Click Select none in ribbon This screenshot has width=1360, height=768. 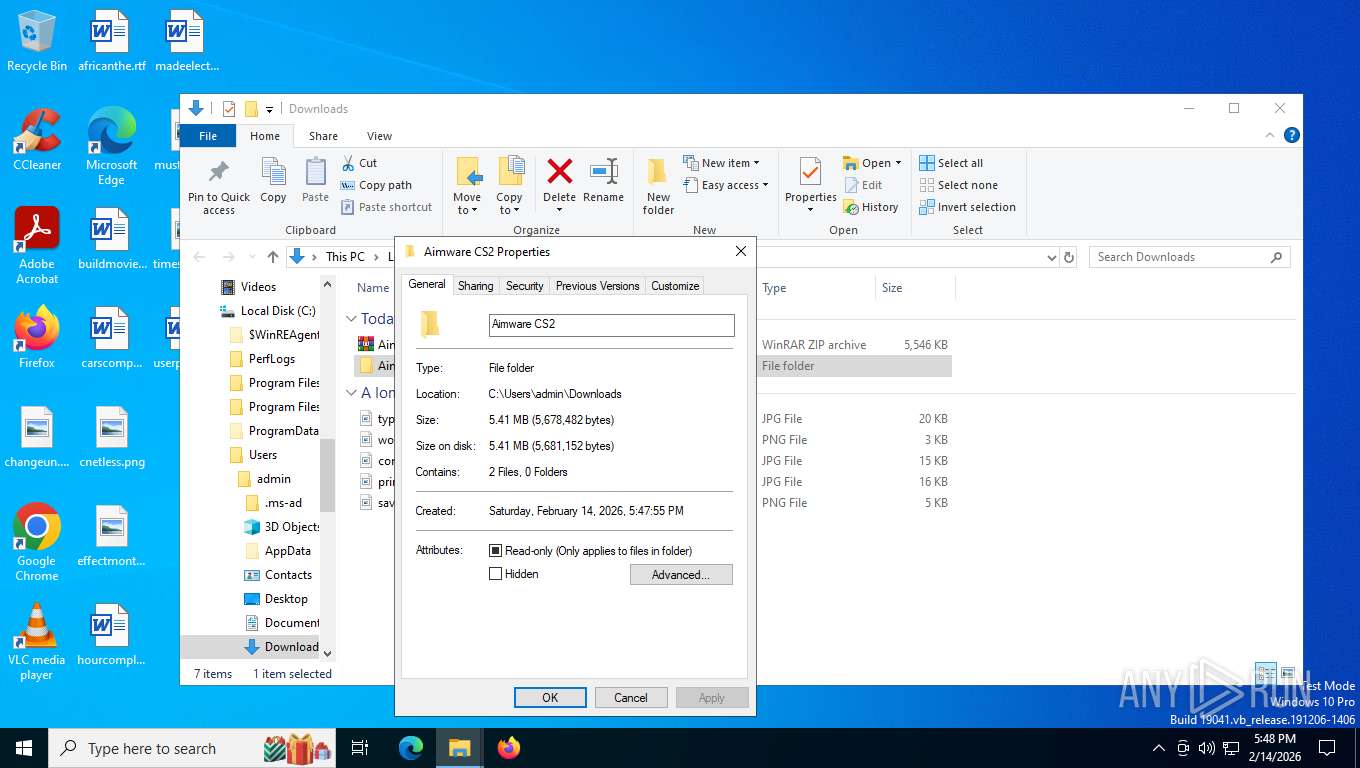point(958,185)
